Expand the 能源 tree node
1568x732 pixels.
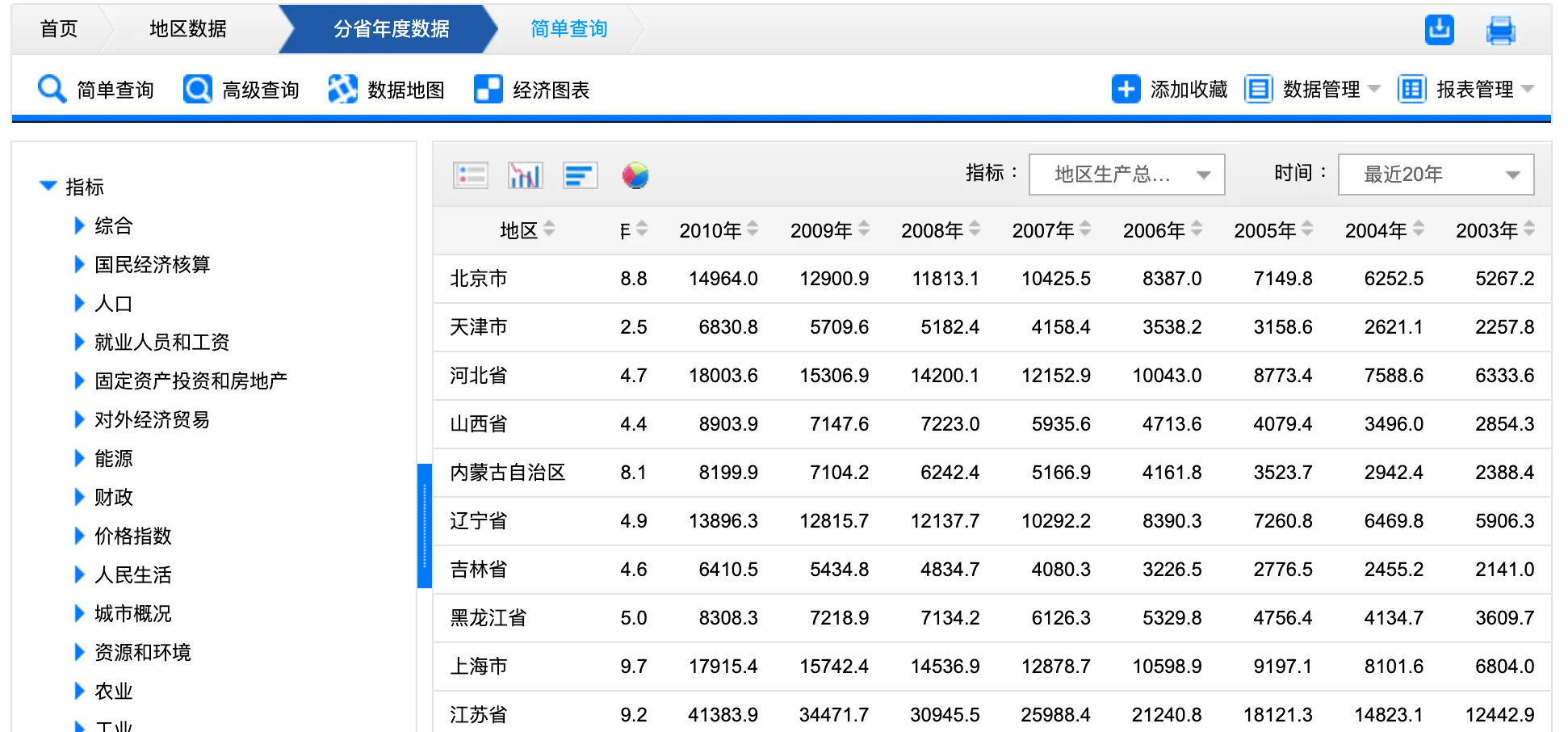click(x=79, y=458)
